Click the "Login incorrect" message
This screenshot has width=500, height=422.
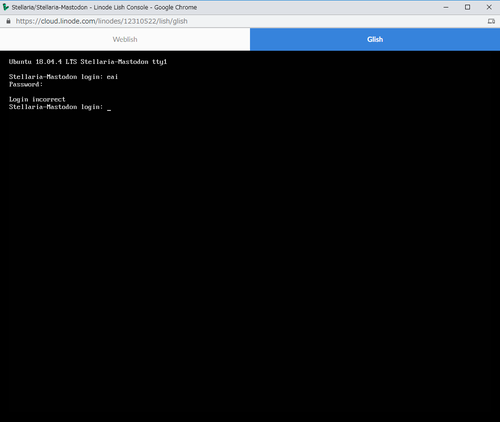coord(37,99)
